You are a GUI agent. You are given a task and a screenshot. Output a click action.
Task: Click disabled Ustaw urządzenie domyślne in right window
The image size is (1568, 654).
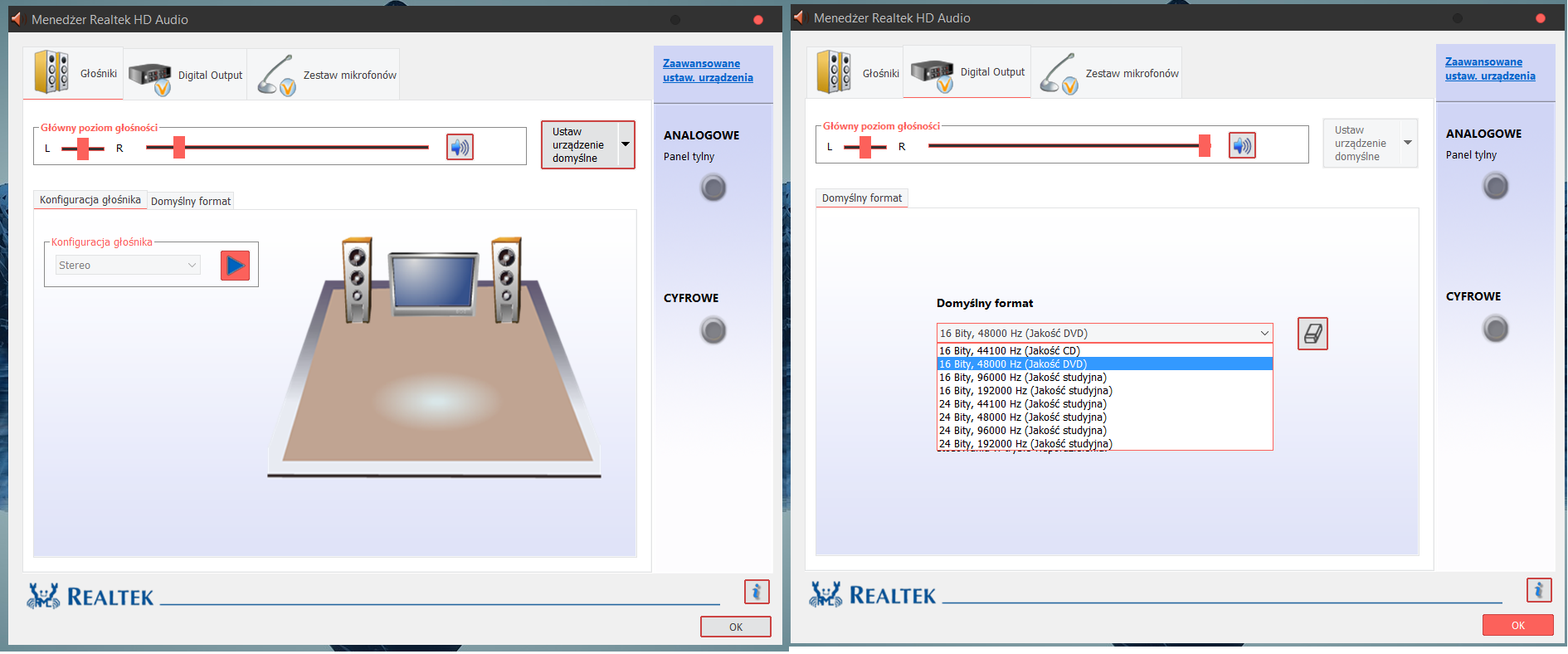(x=1361, y=144)
